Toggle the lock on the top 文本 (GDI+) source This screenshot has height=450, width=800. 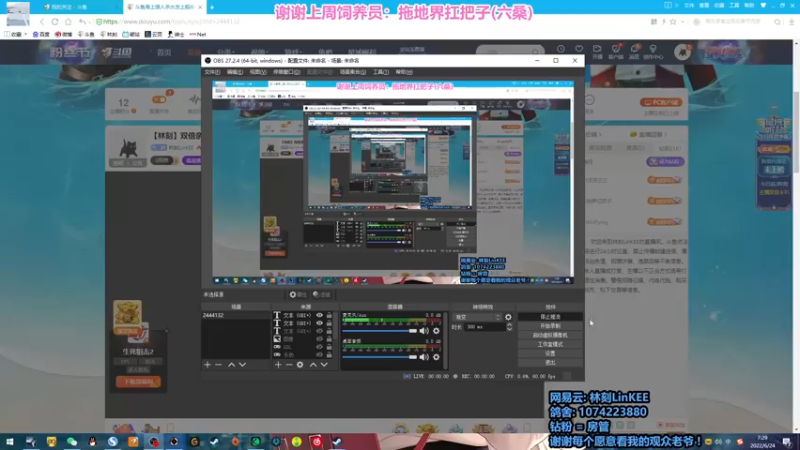click(329, 315)
